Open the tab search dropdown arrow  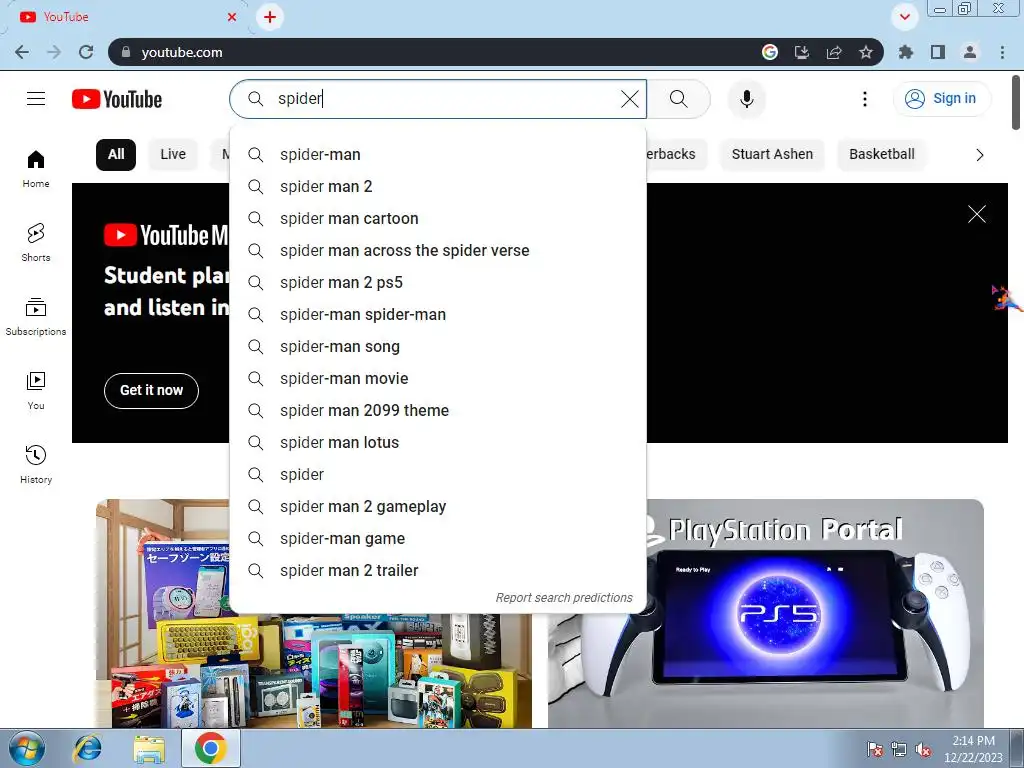(904, 17)
